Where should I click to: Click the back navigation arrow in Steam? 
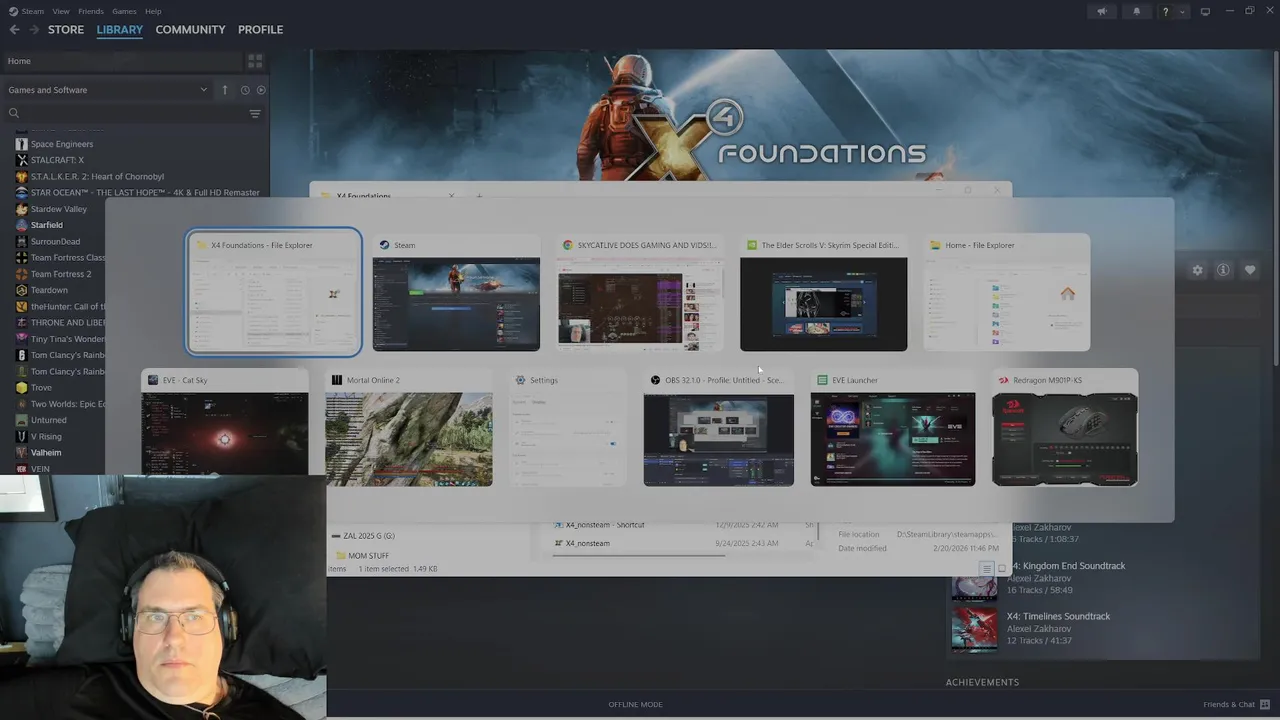click(x=14, y=30)
